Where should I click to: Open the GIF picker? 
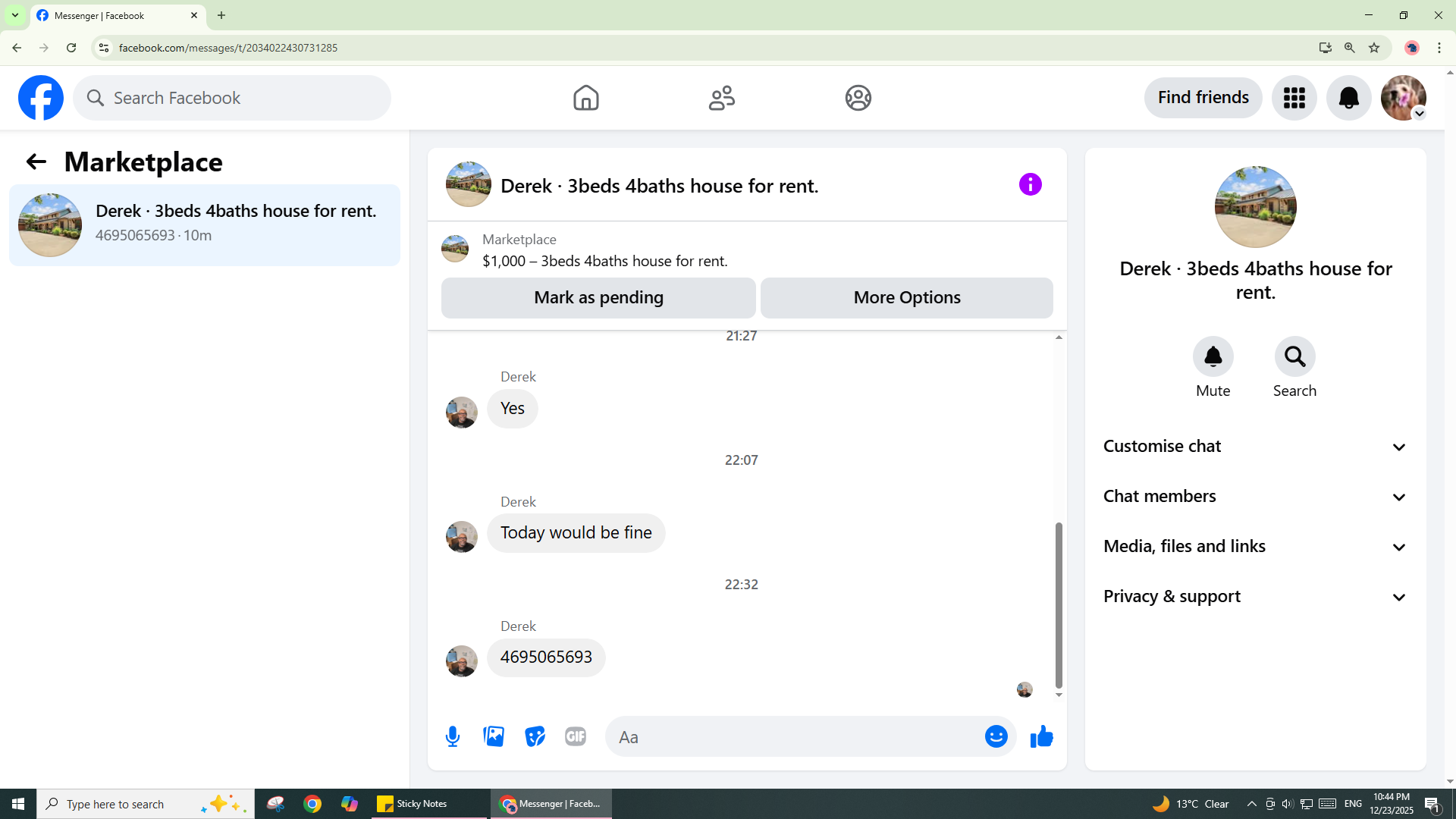(576, 736)
